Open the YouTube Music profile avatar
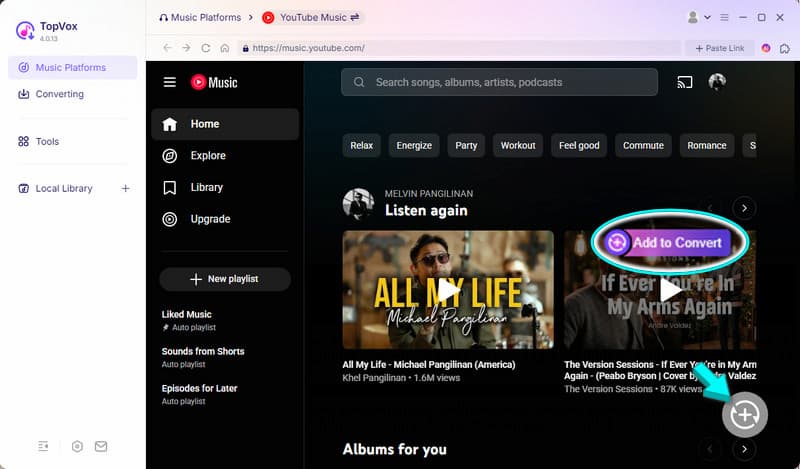The width and height of the screenshot is (800, 469). click(717, 82)
